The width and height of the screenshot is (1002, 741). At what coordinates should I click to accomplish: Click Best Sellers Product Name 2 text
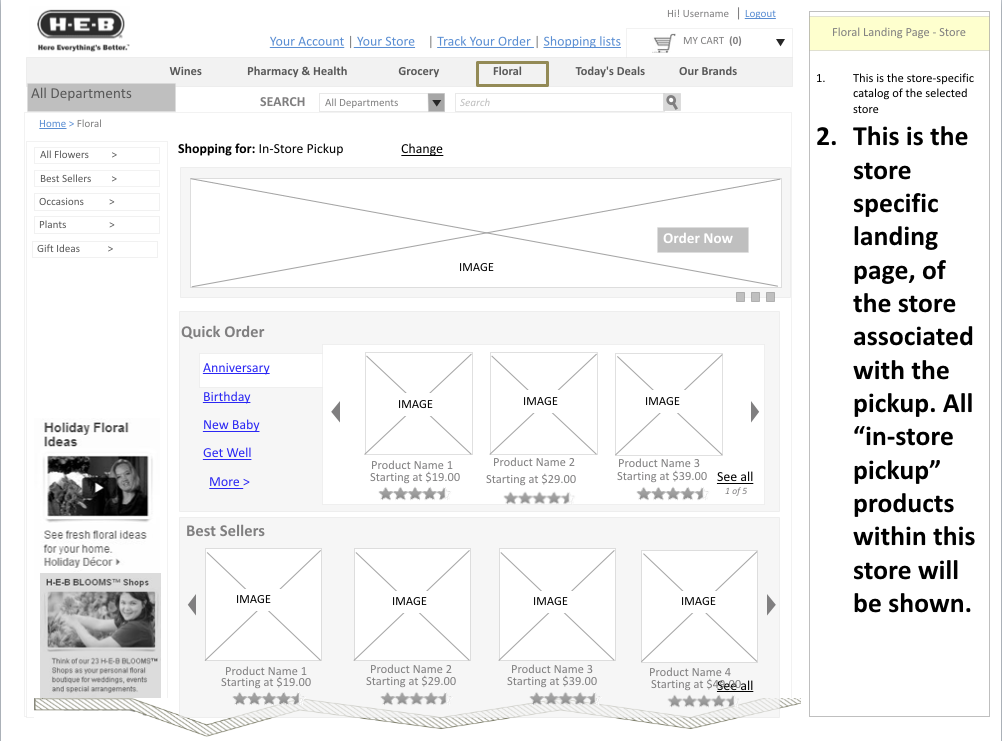tap(411, 669)
